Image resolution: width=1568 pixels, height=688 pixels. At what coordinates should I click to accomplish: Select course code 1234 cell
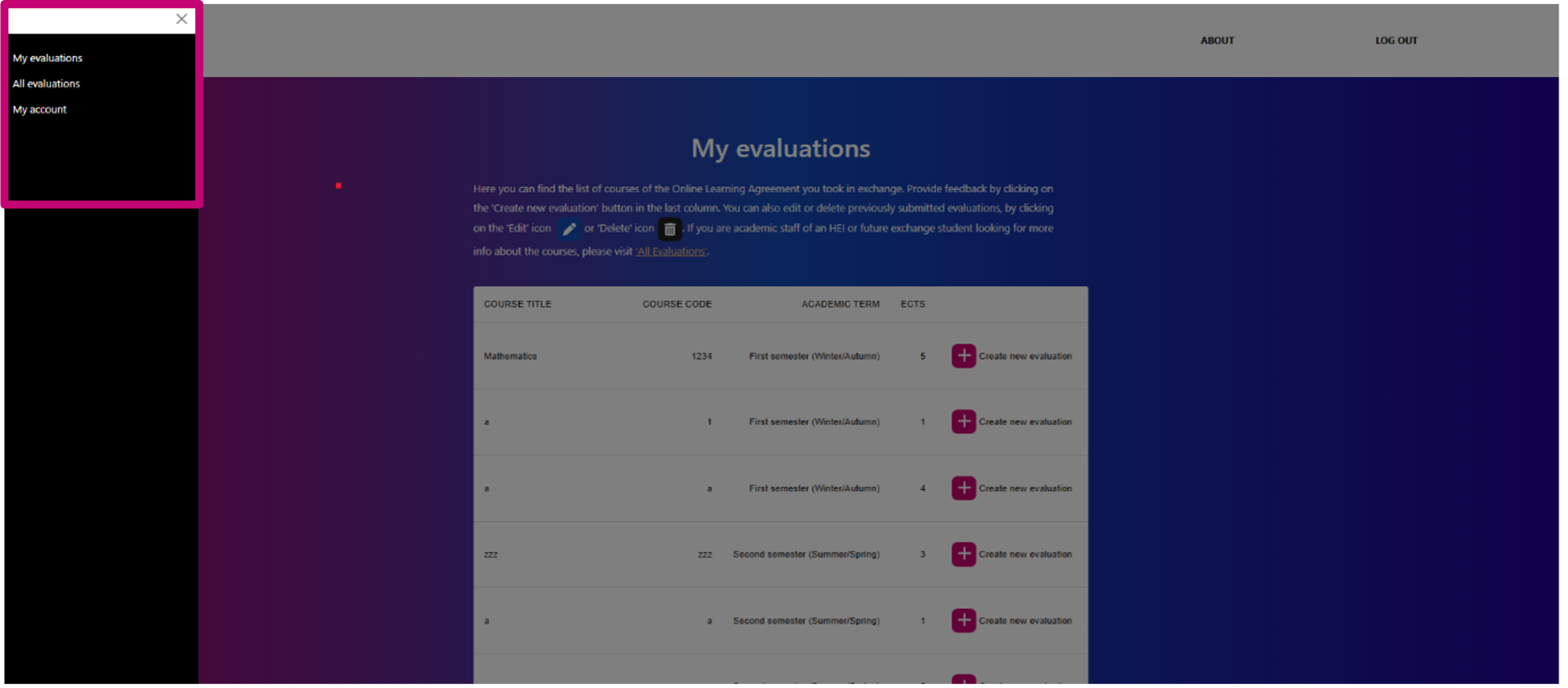701,356
